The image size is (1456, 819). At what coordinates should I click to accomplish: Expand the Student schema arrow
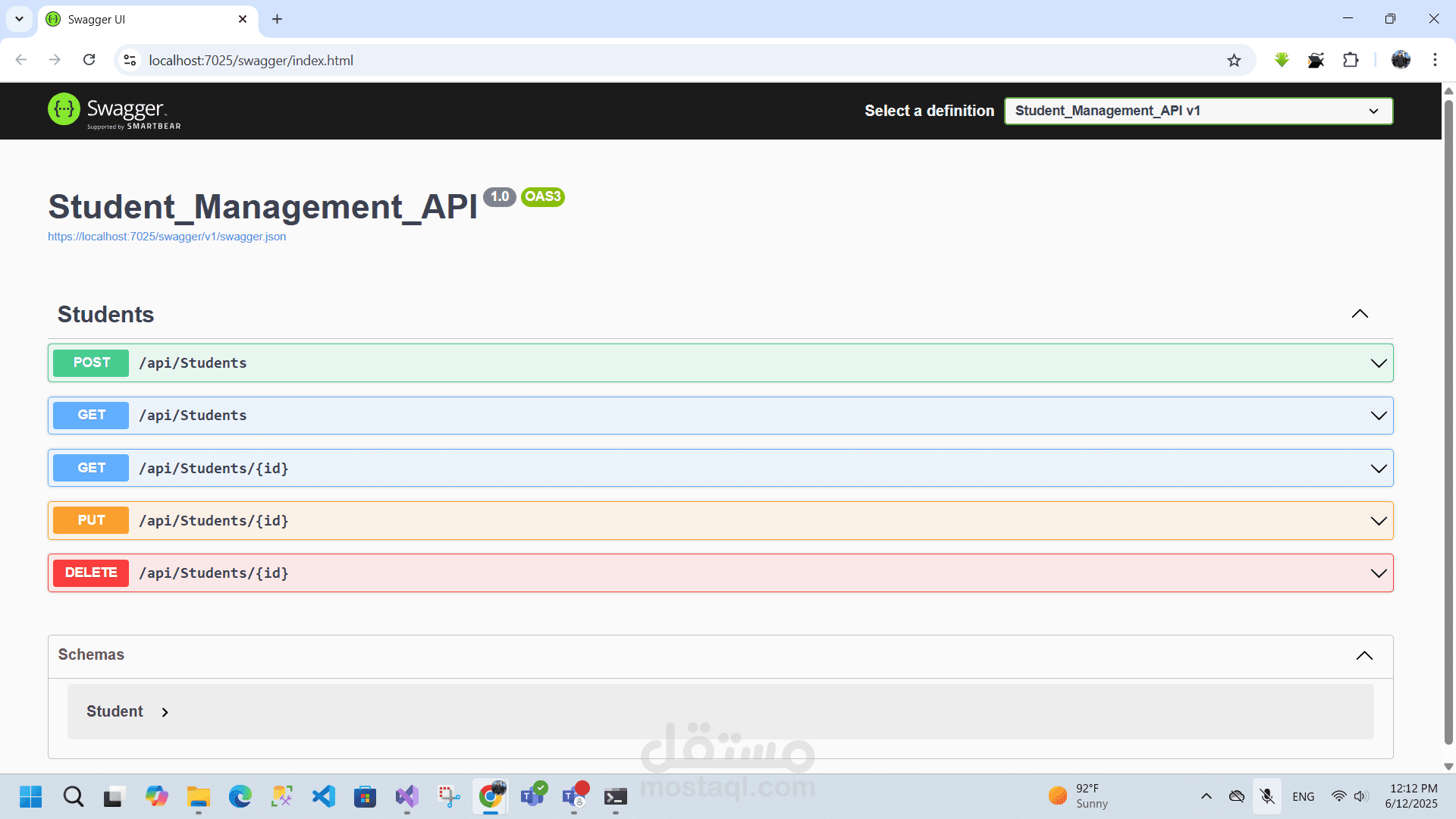(x=165, y=712)
